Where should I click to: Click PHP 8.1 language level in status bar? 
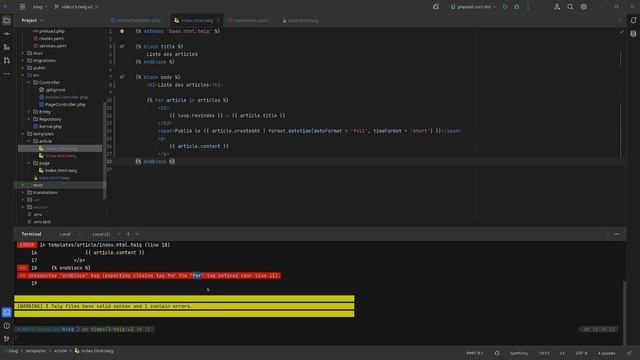475,353
